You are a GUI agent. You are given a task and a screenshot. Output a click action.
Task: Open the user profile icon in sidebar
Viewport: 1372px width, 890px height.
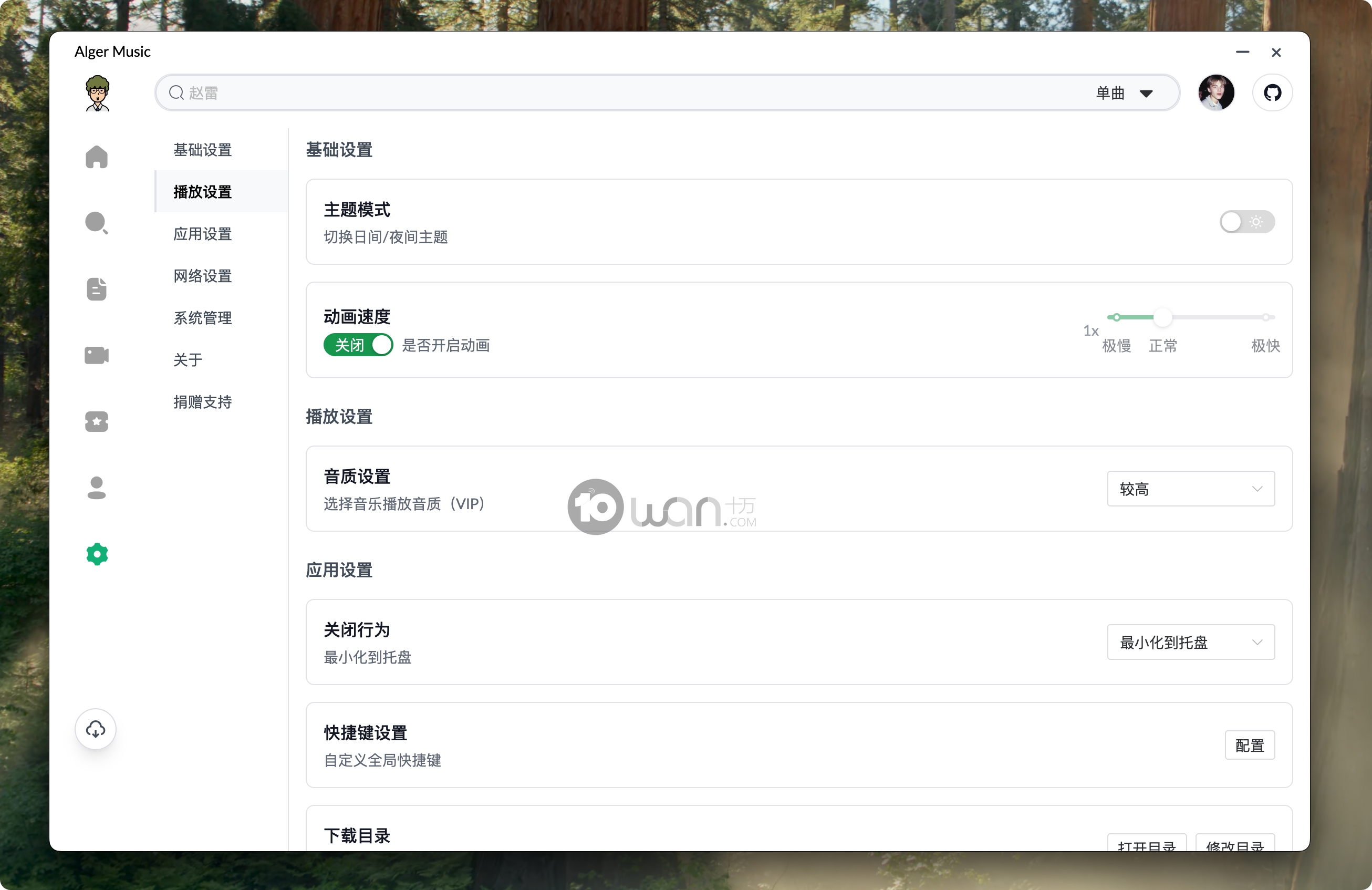(96, 488)
